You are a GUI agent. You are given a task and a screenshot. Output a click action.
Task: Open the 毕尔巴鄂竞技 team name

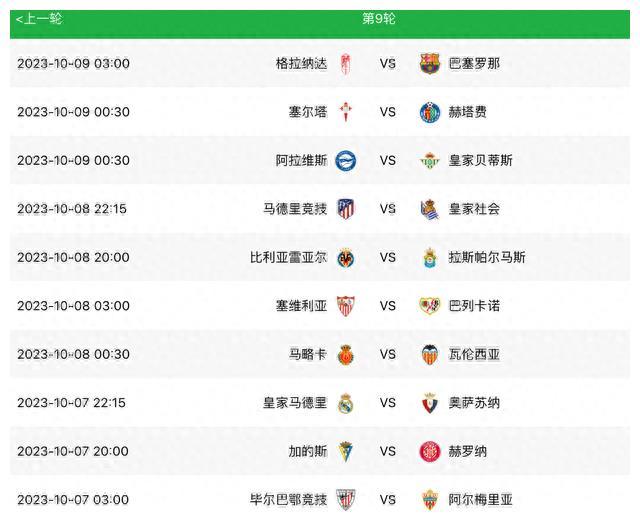(x=288, y=500)
